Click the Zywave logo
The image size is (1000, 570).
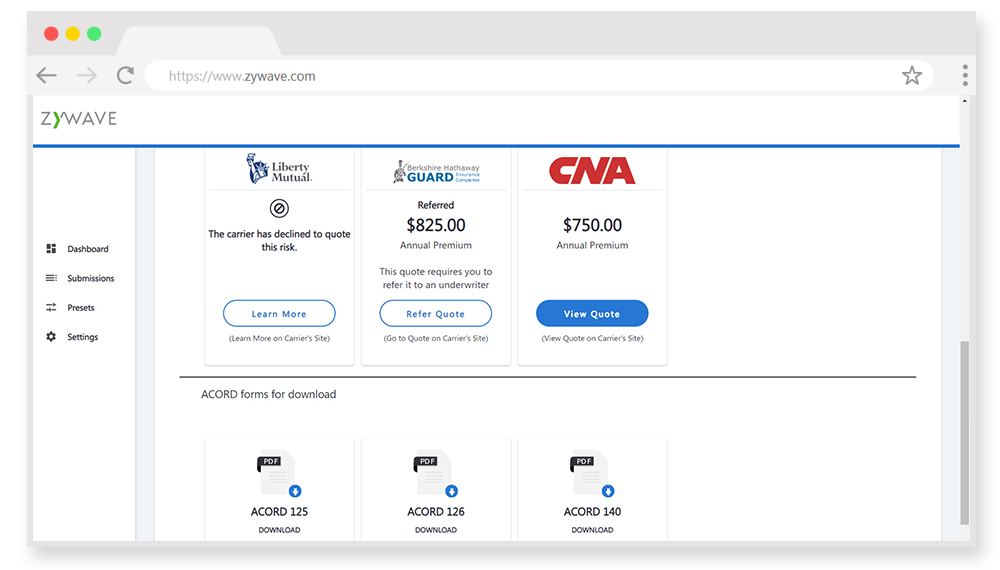pyautogui.click(x=78, y=119)
